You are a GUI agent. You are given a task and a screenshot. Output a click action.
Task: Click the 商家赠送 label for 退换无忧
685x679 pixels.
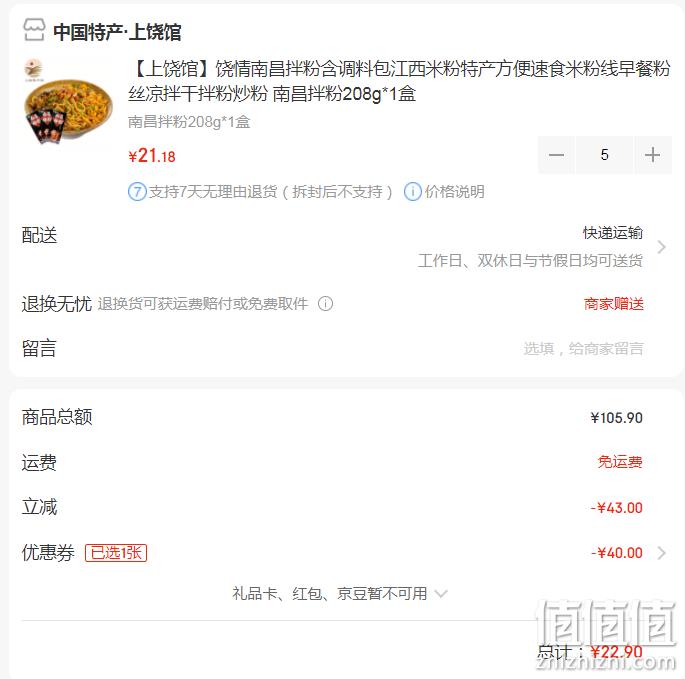click(614, 304)
